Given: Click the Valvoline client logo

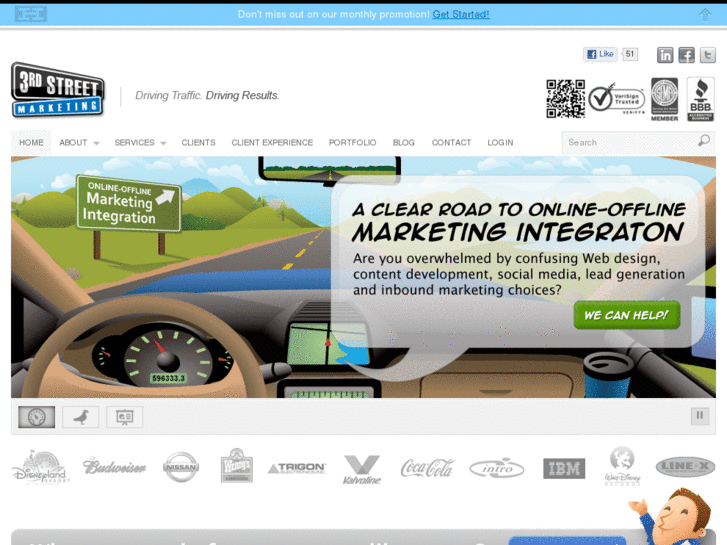Looking at the screenshot, I should coord(362,469).
